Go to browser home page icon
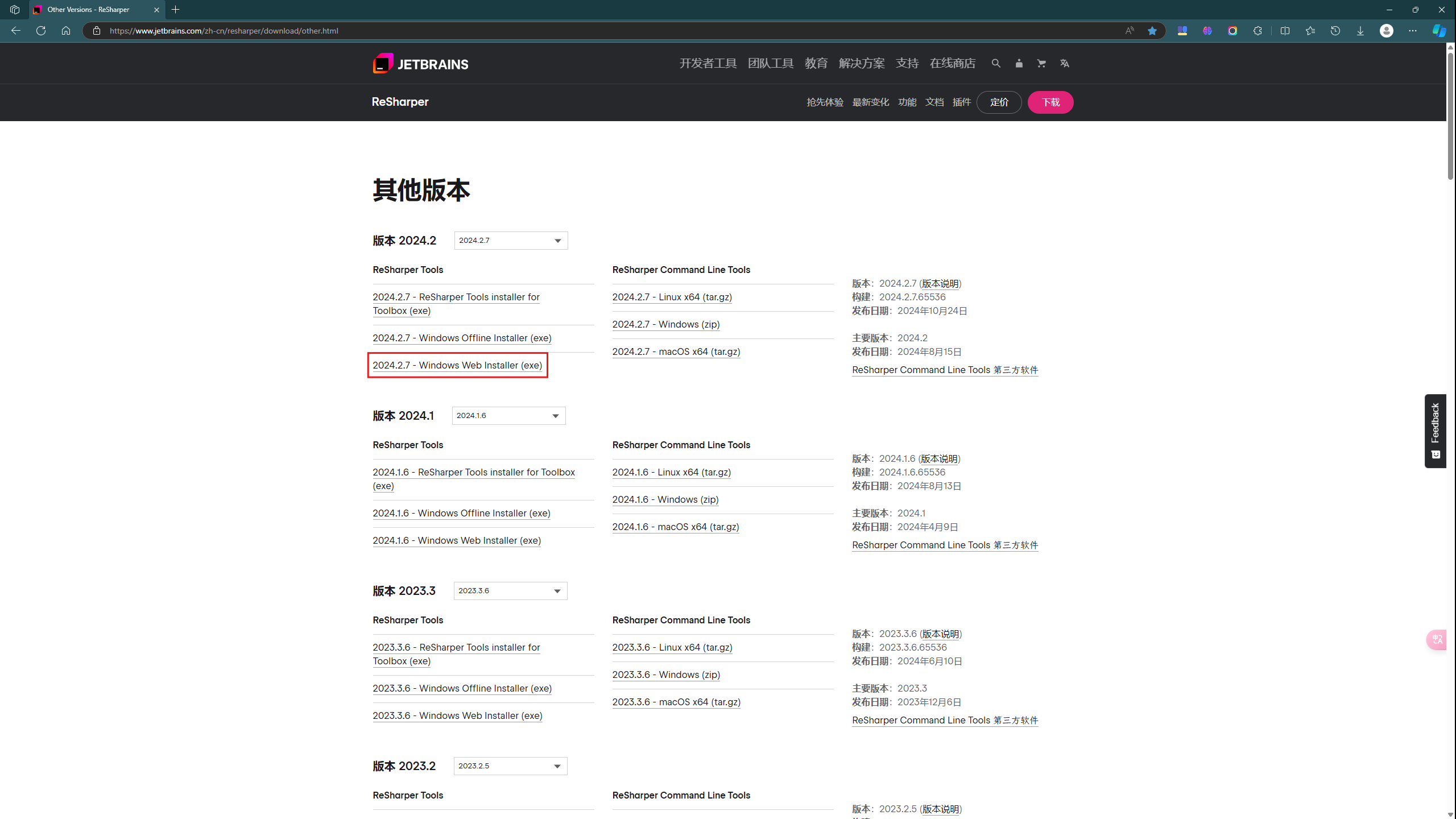This screenshot has height=819, width=1456. 66,31
